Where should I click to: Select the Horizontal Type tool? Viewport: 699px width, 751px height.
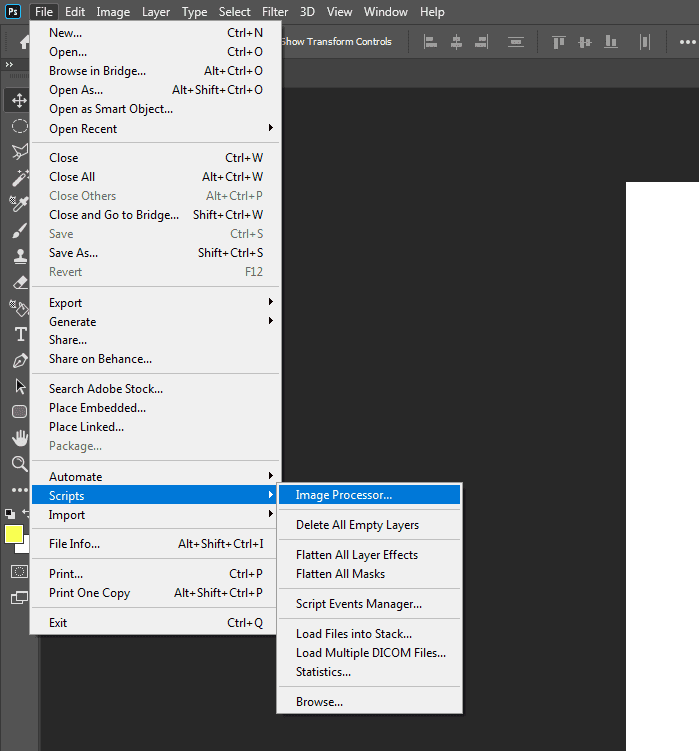coord(20,334)
